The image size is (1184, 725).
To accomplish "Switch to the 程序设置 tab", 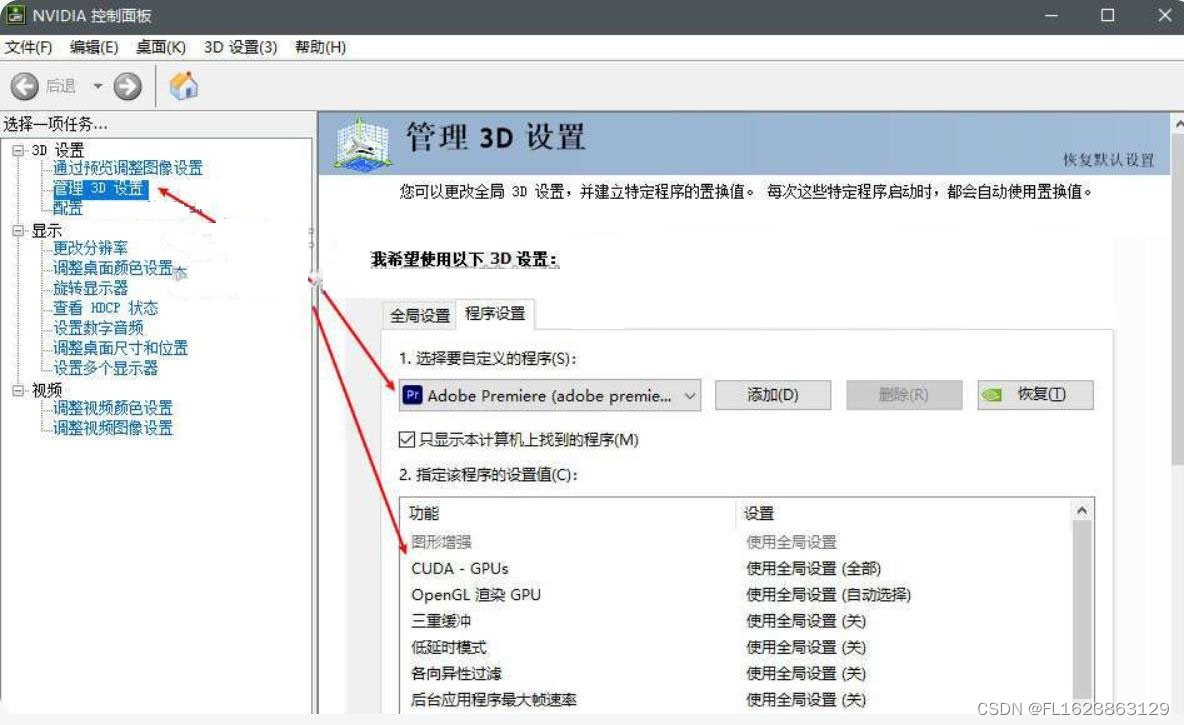I will pos(495,313).
